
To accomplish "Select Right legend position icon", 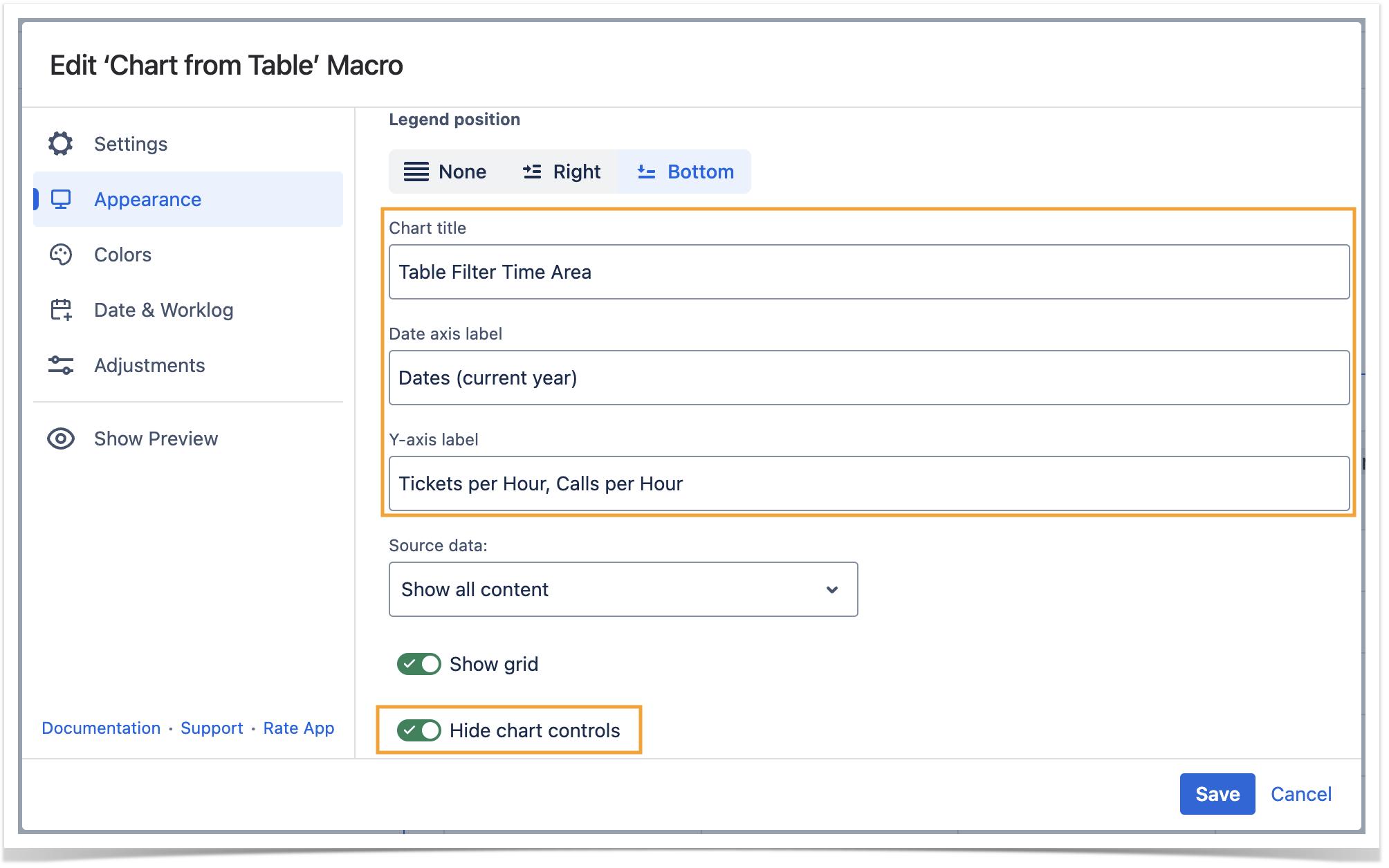I will (x=532, y=172).
